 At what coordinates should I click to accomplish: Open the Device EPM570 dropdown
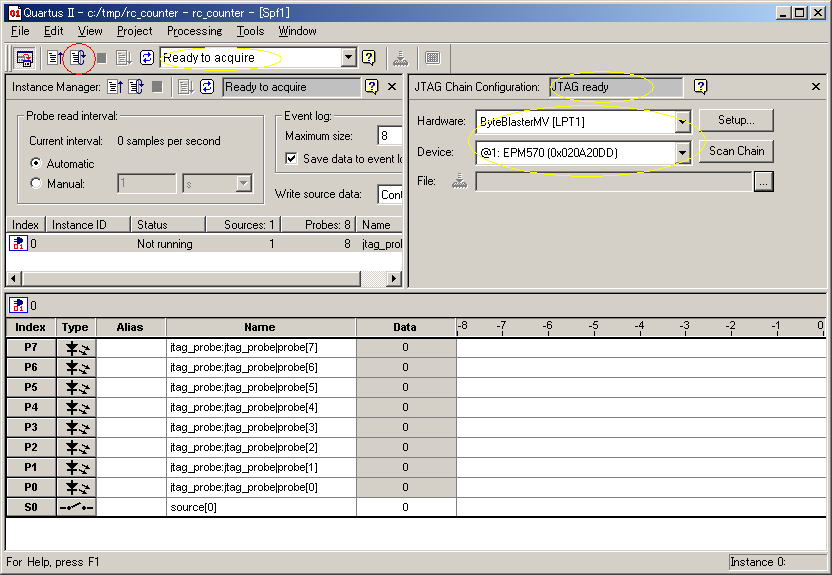(x=682, y=153)
